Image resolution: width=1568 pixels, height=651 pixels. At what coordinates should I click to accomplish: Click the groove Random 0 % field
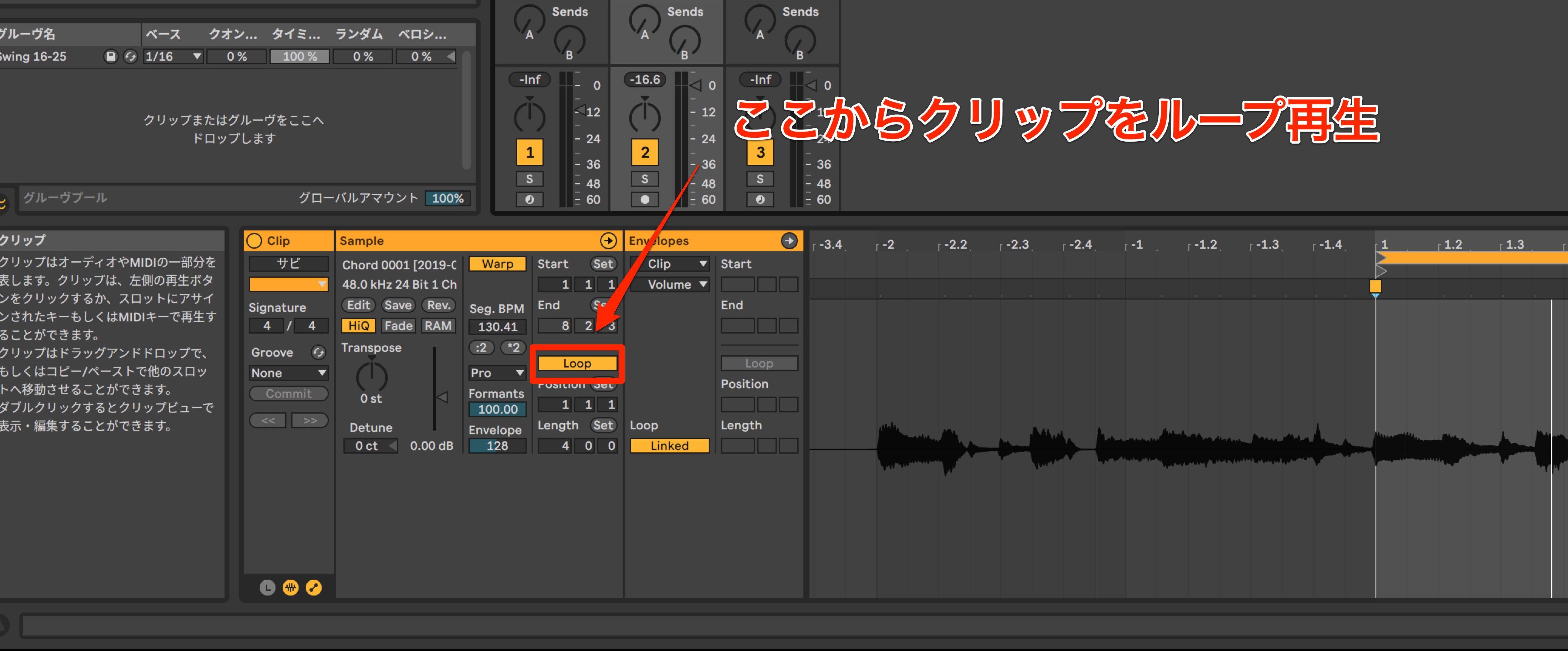[x=363, y=57]
